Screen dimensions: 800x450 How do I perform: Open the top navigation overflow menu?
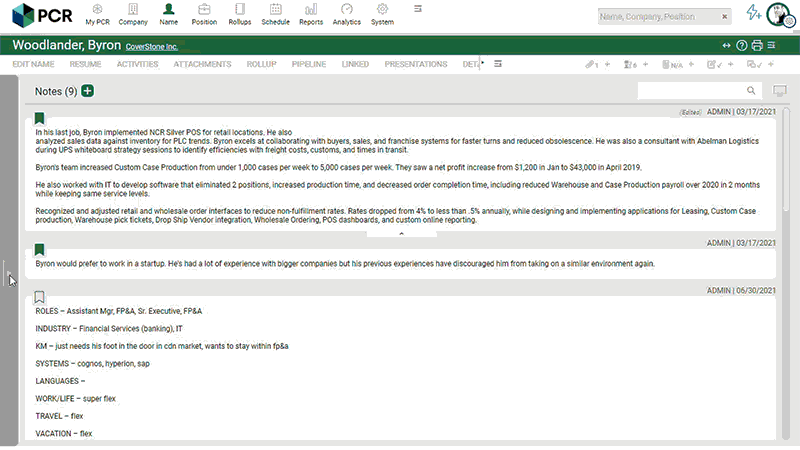click(x=418, y=9)
